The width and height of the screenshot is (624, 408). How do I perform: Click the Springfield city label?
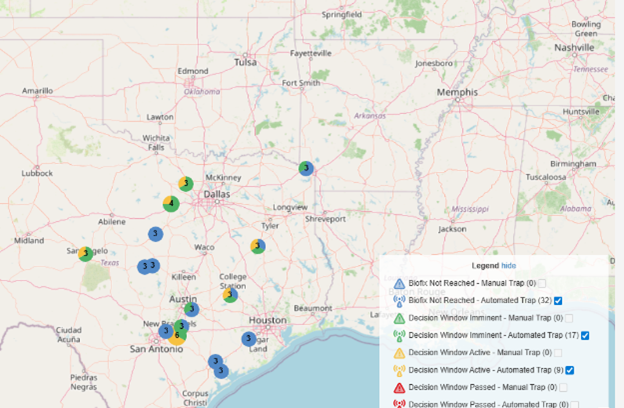[x=342, y=14]
